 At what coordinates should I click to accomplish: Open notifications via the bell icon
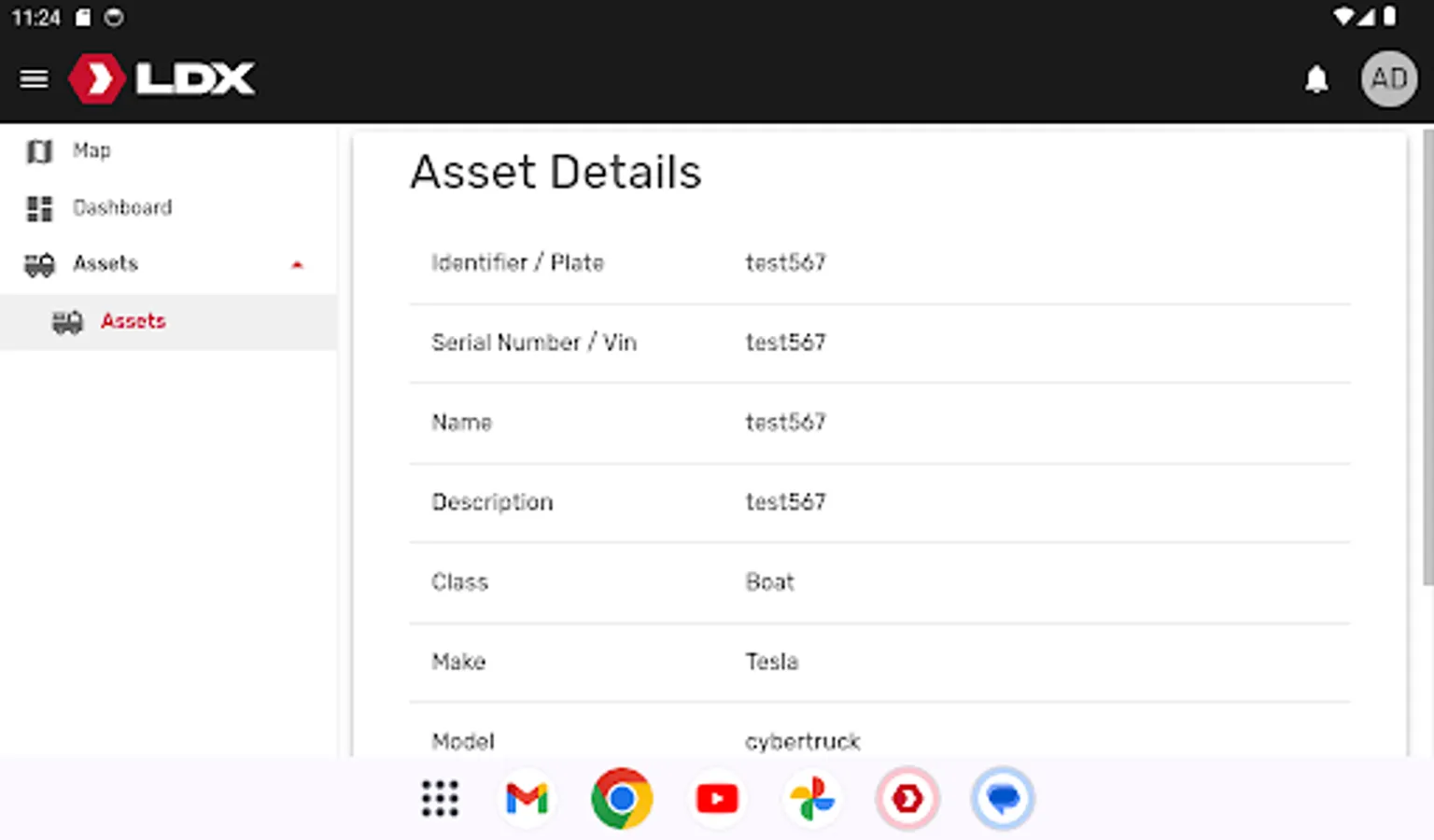point(1316,79)
